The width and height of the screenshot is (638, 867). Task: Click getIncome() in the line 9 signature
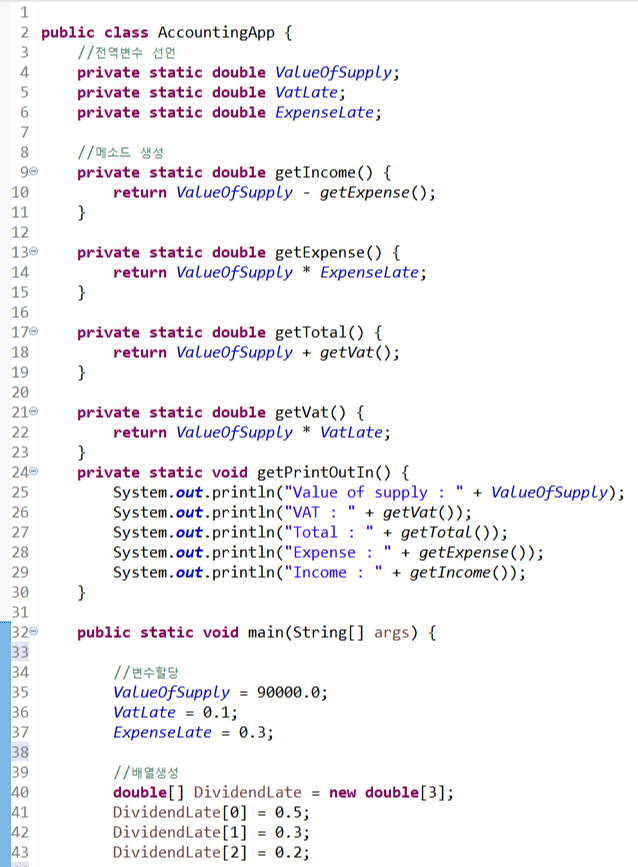tap(325, 173)
